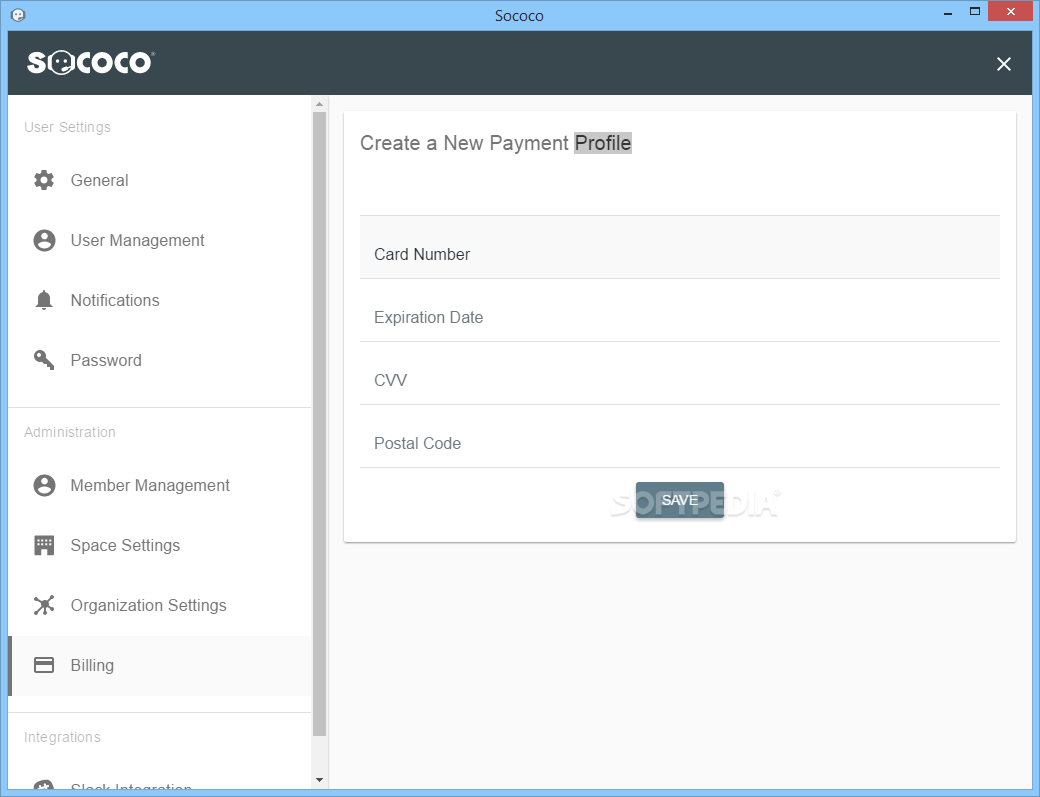Minimize the Sococo window
Viewport: 1040px width, 797px height.
tap(948, 12)
